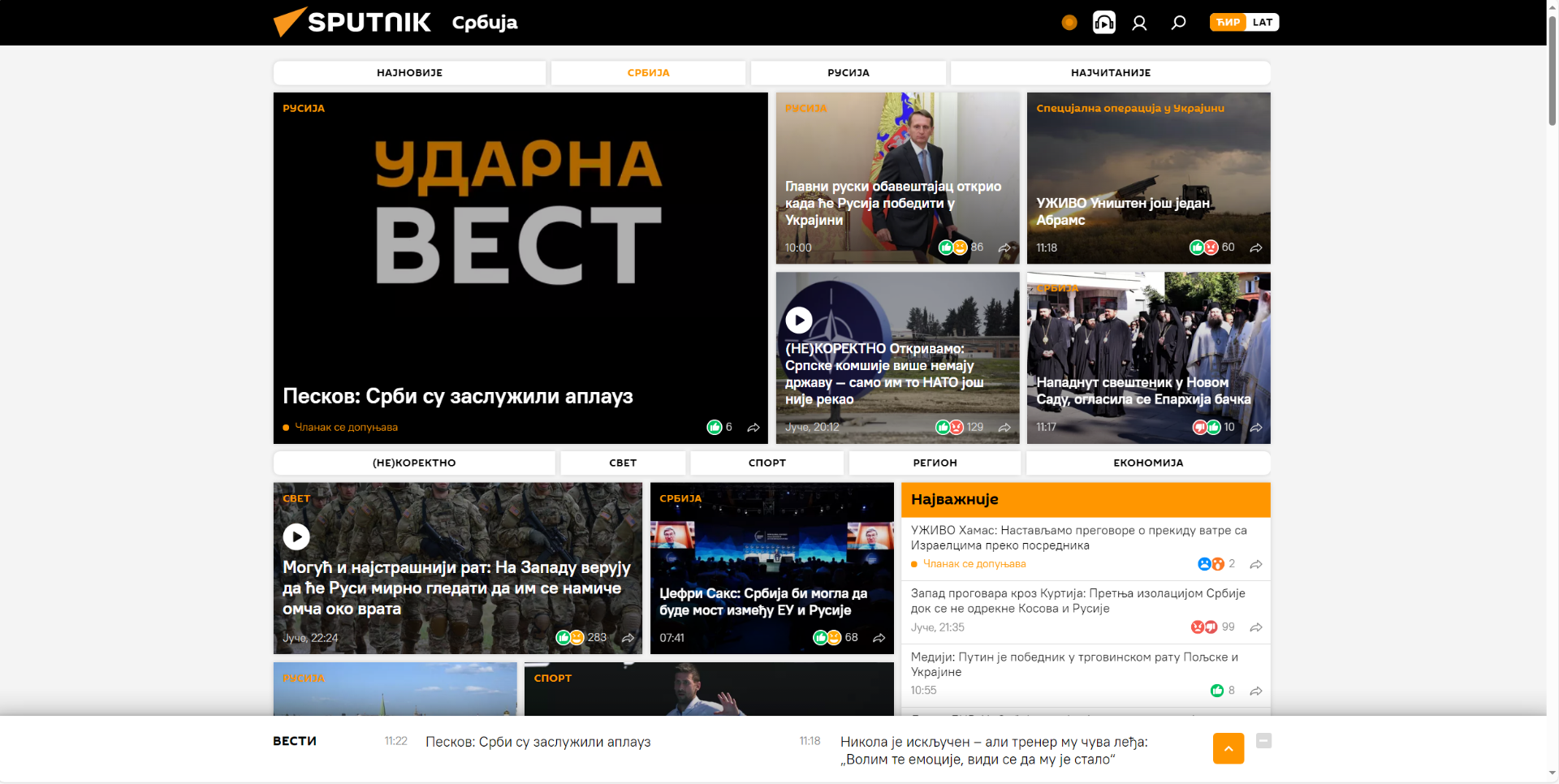Open the ЕКОНОМИЈА section

click(1148, 463)
